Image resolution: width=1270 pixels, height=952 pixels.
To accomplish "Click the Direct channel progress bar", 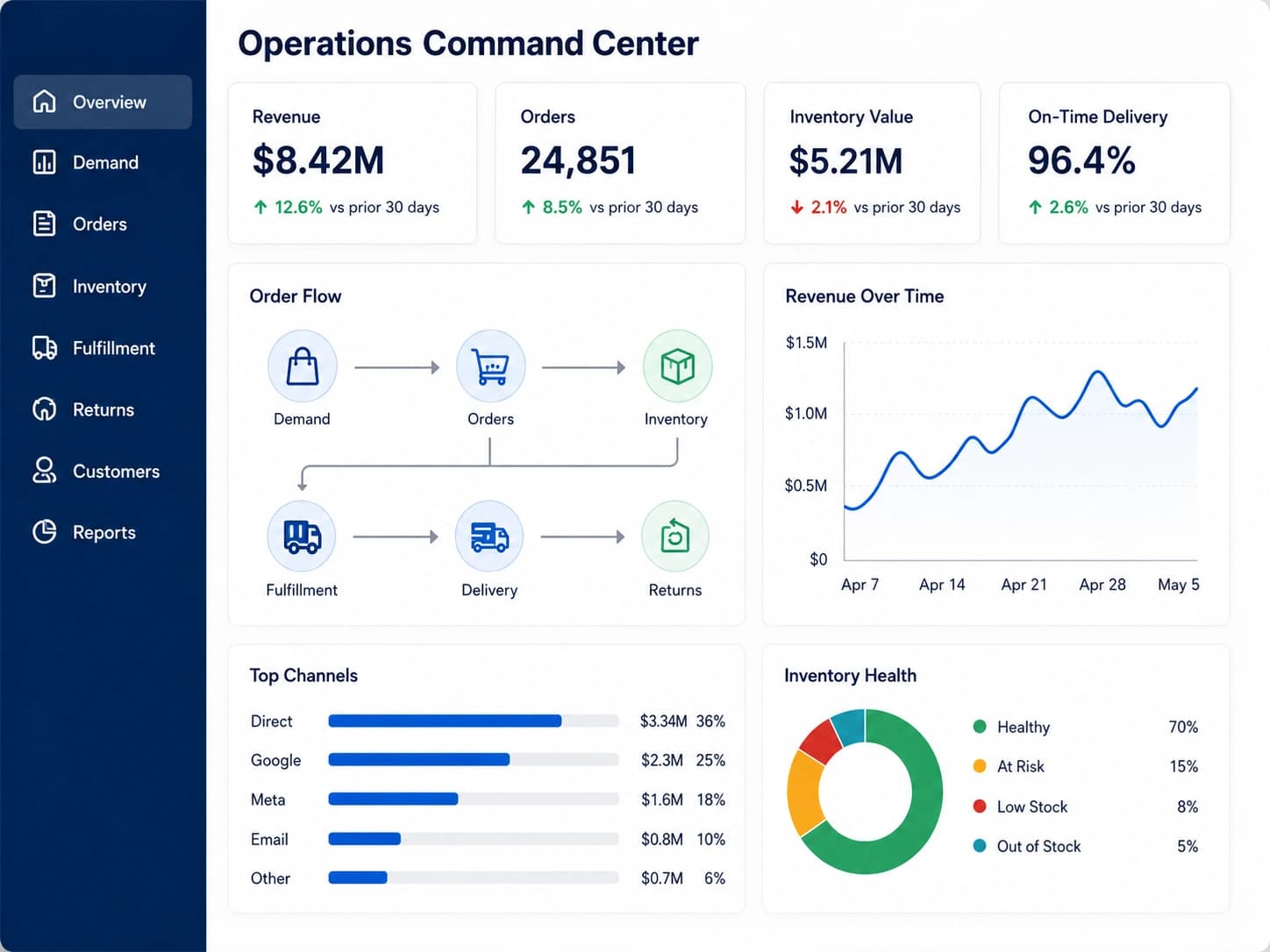I will (x=474, y=721).
